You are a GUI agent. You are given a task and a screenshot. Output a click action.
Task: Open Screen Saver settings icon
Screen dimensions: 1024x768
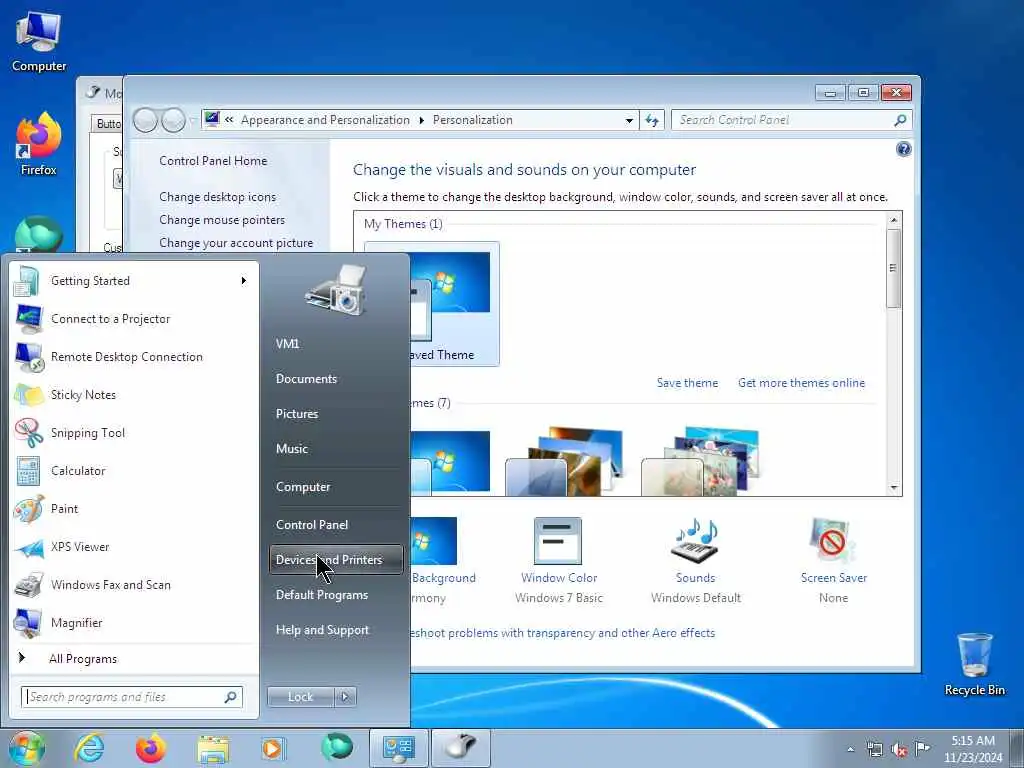(x=833, y=541)
